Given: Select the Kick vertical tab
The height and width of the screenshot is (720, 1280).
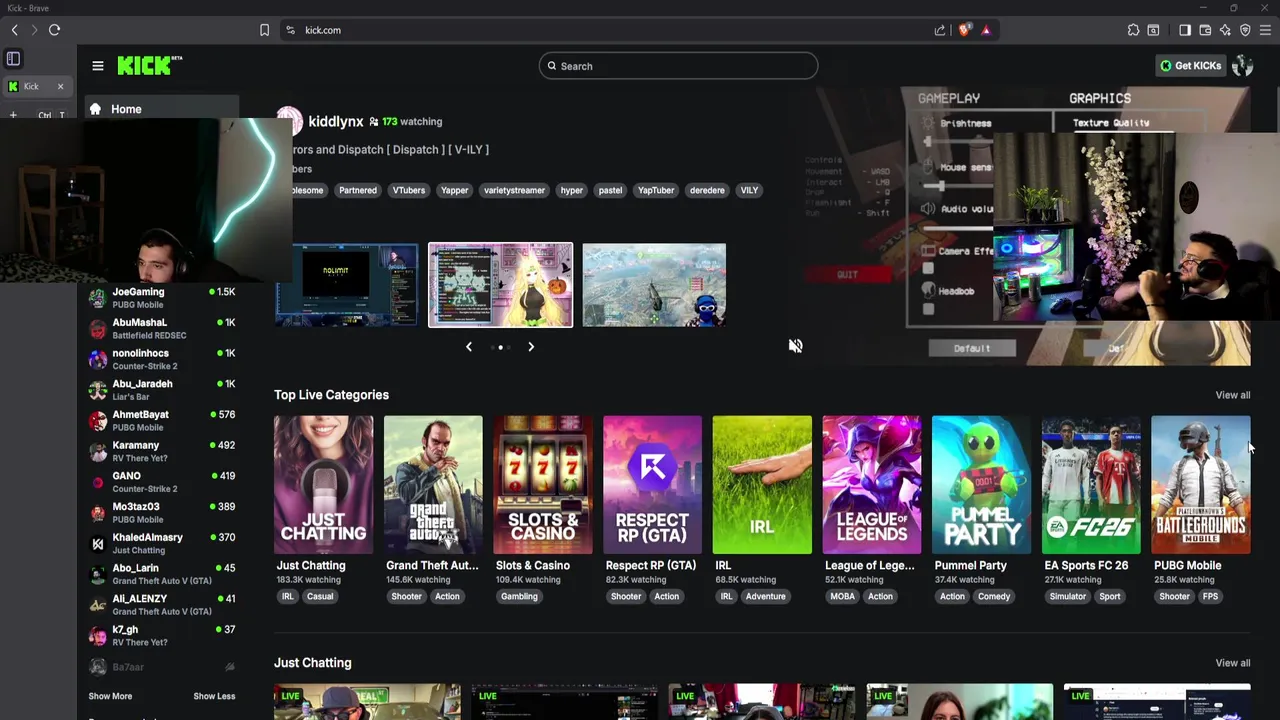Looking at the screenshot, I should (36, 86).
